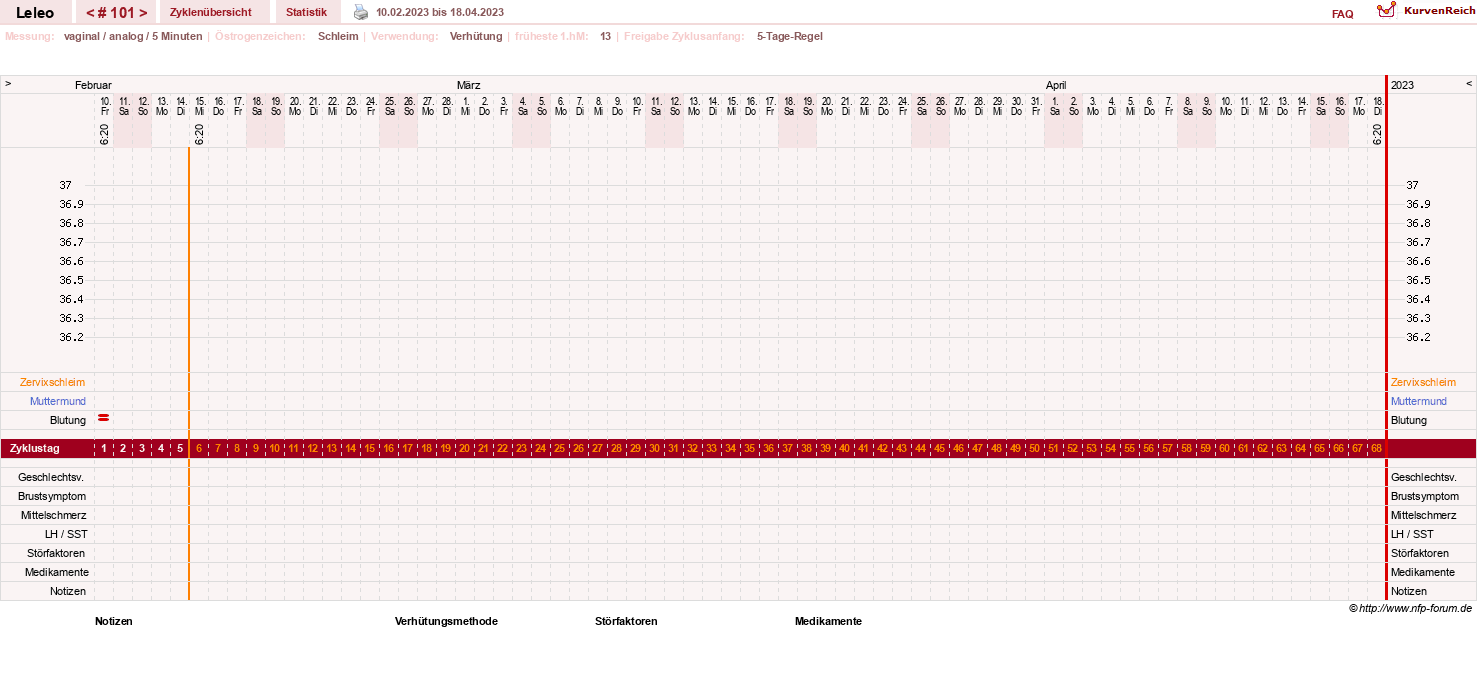This screenshot has width=1477, height=700.
Task: Open the Statistik tab
Action: coord(306,12)
